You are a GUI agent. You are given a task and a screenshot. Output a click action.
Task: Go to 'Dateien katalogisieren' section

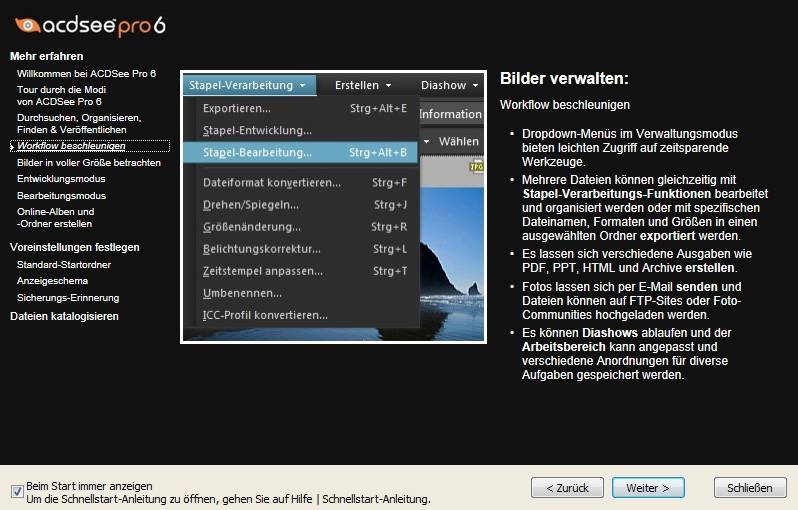(64, 317)
